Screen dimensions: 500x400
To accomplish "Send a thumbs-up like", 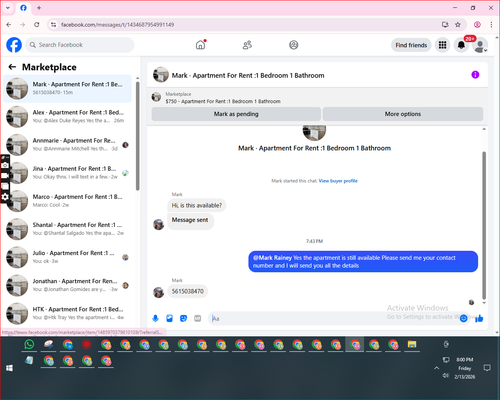I will click(479, 318).
